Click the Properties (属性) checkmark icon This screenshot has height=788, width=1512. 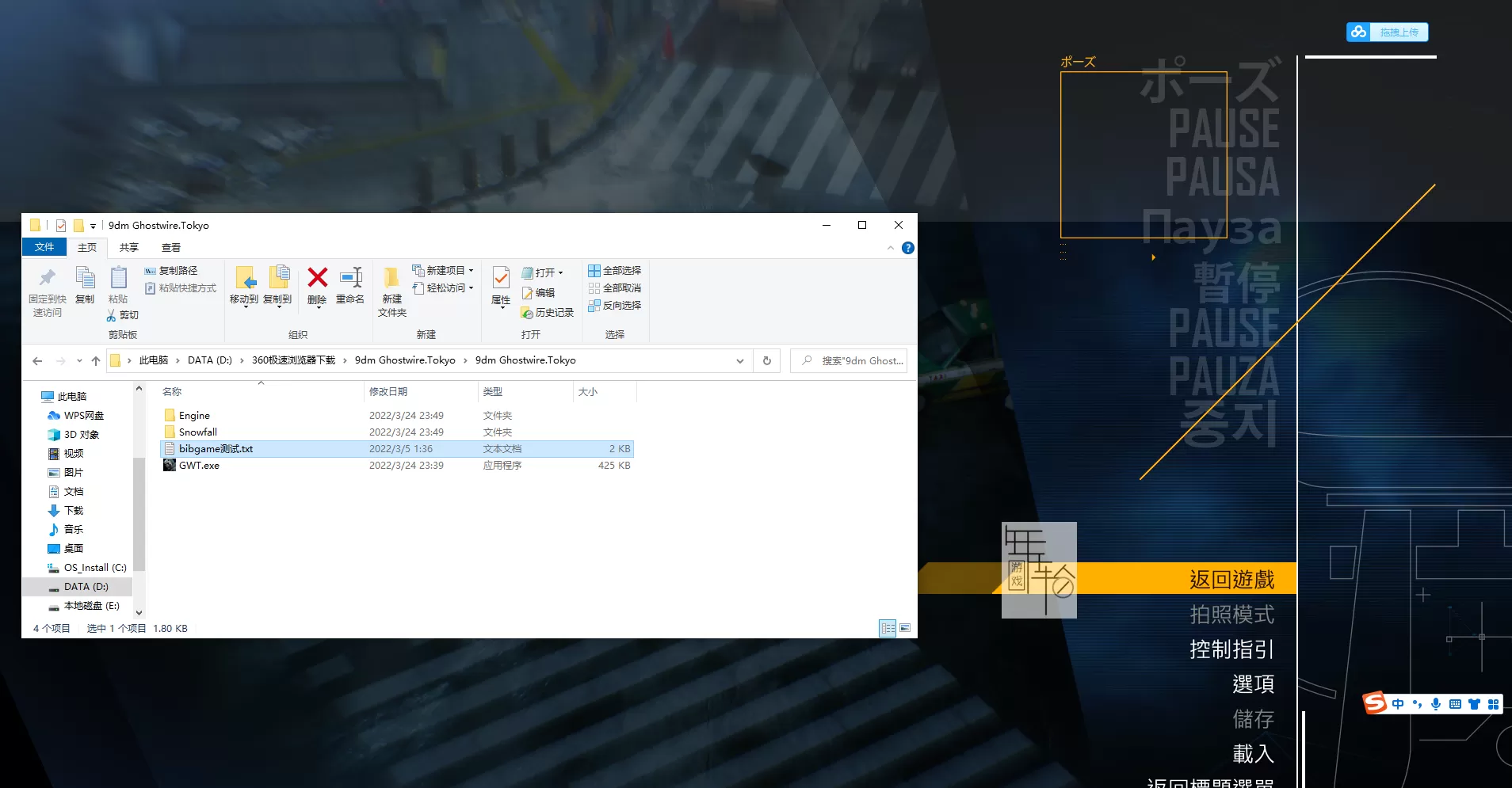[x=501, y=279]
